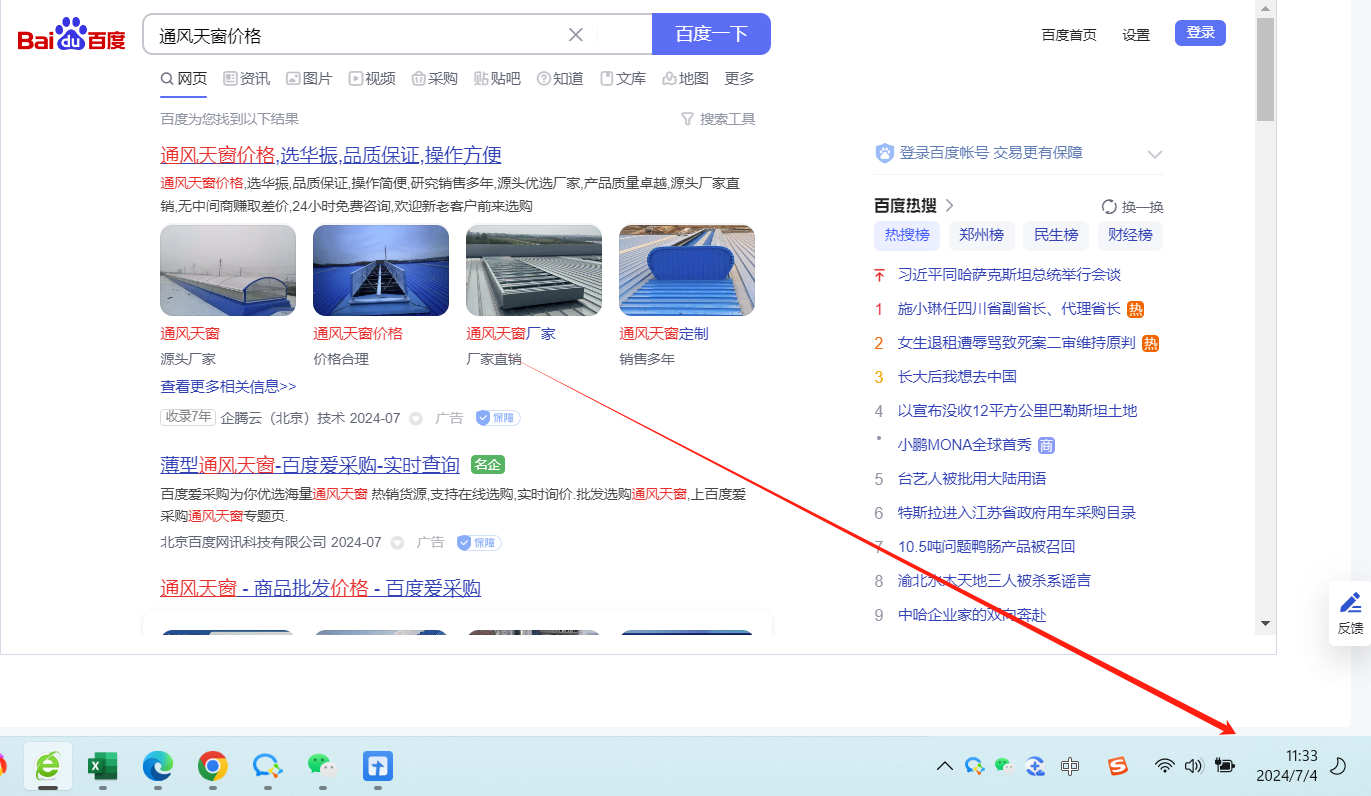1371x796 pixels.
Task: Open the 地图 tab
Action: (x=685, y=79)
